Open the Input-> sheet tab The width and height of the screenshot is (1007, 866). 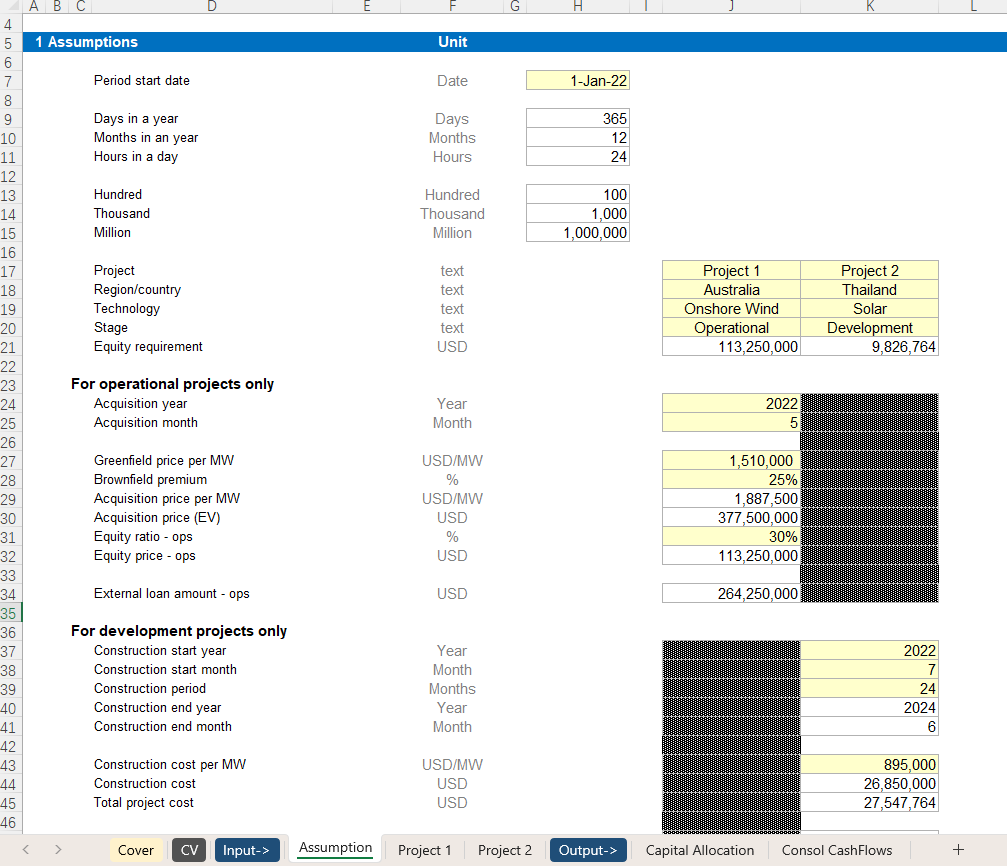pyautogui.click(x=246, y=850)
